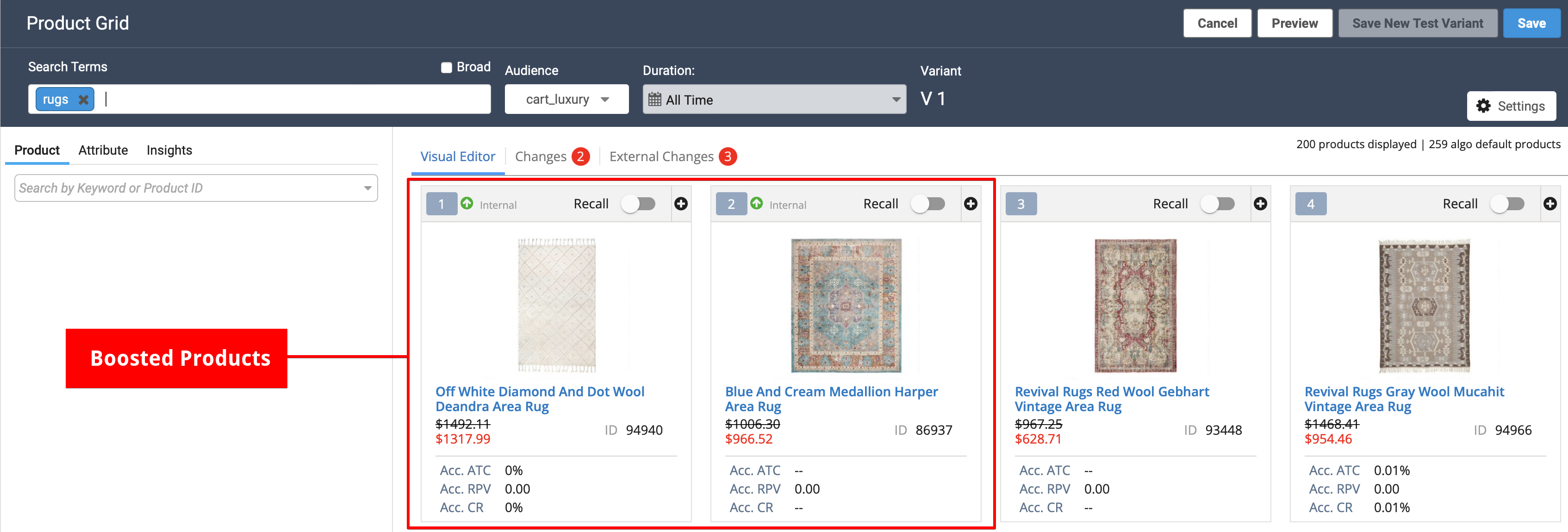Viewport: 1568px width, 532px height.
Task: Click plus icon on product card 3
Action: click(1260, 204)
